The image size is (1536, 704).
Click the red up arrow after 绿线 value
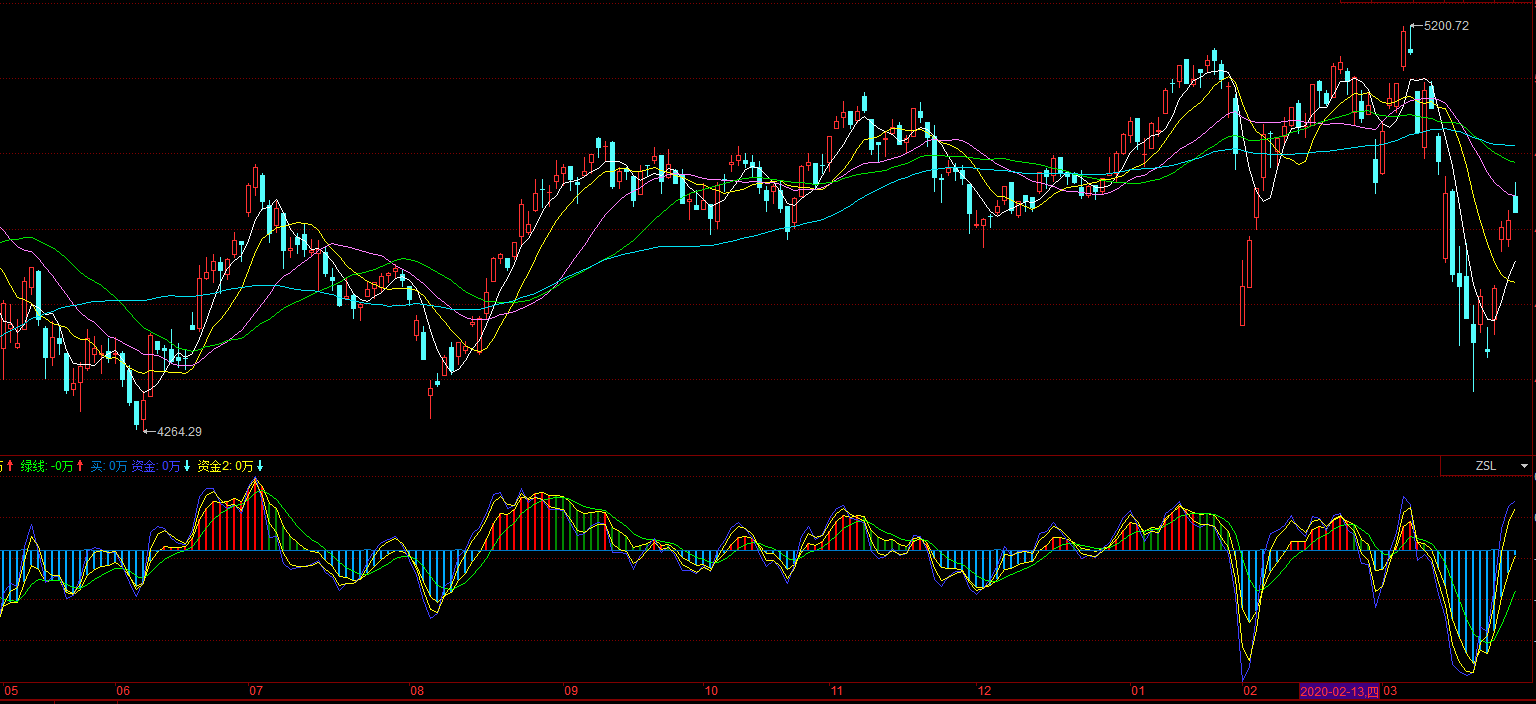80,466
